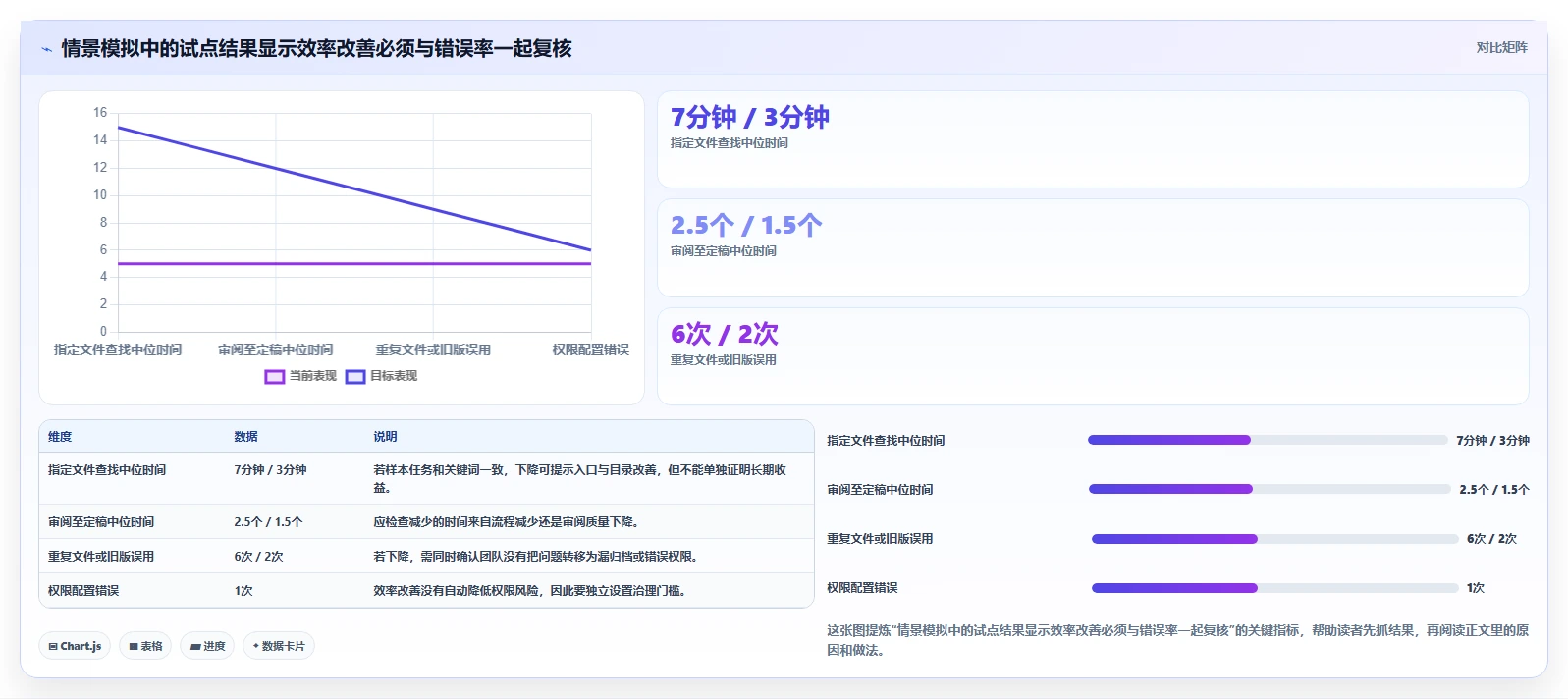Click the 16 value on the chart's y-axis
This screenshot has height=699, width=1568.
click(x=100, y=113)
